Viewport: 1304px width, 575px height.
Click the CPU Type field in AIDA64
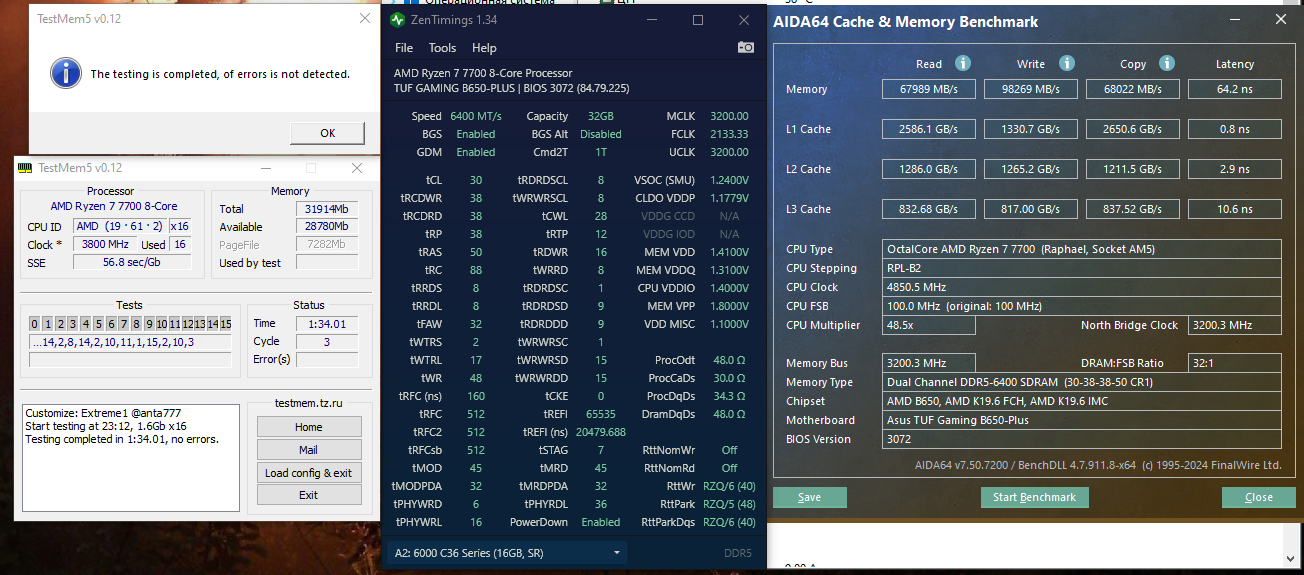tap(1083, 249)
